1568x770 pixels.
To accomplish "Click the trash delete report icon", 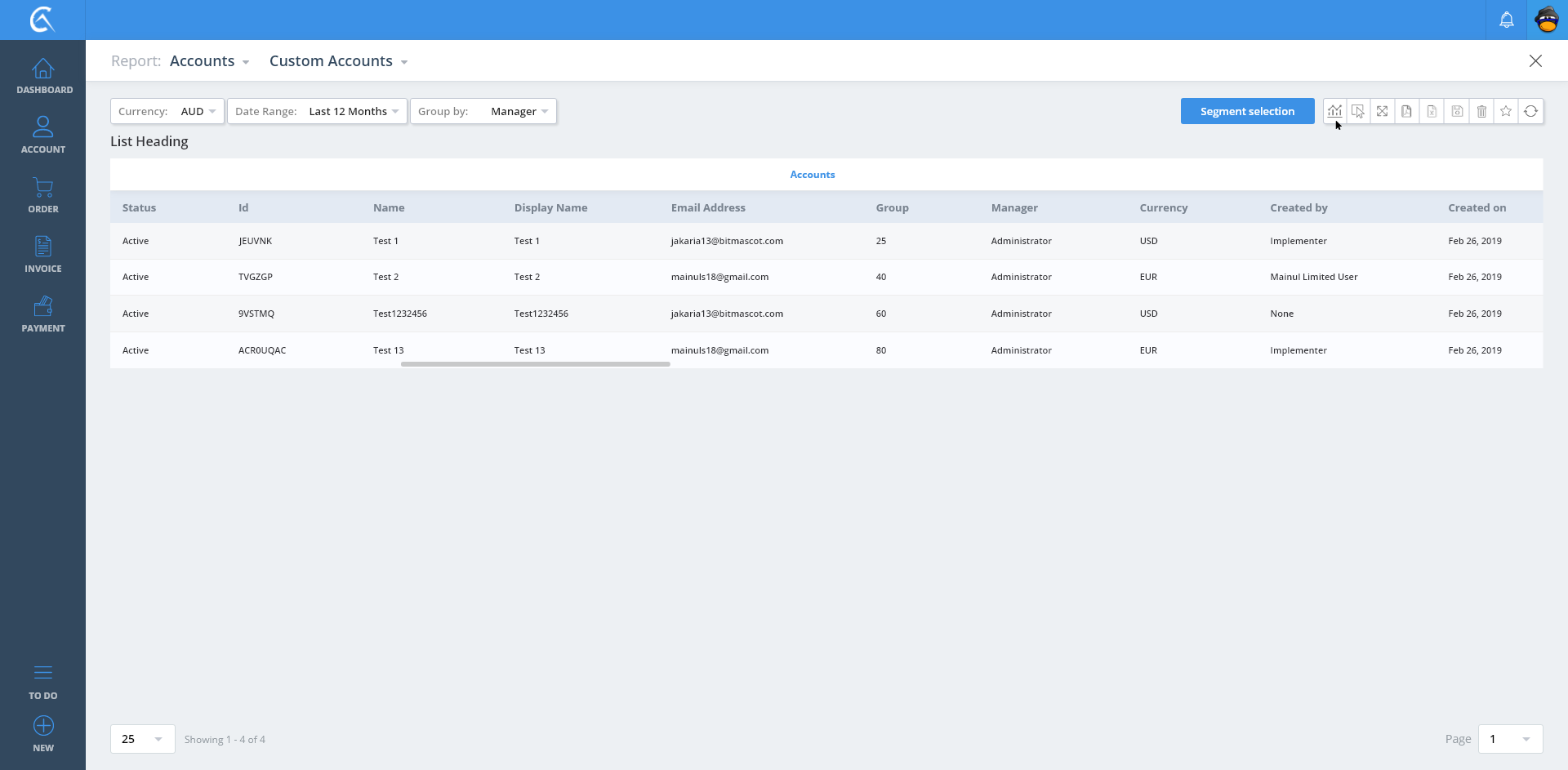I will click(x=1481, y=111).
